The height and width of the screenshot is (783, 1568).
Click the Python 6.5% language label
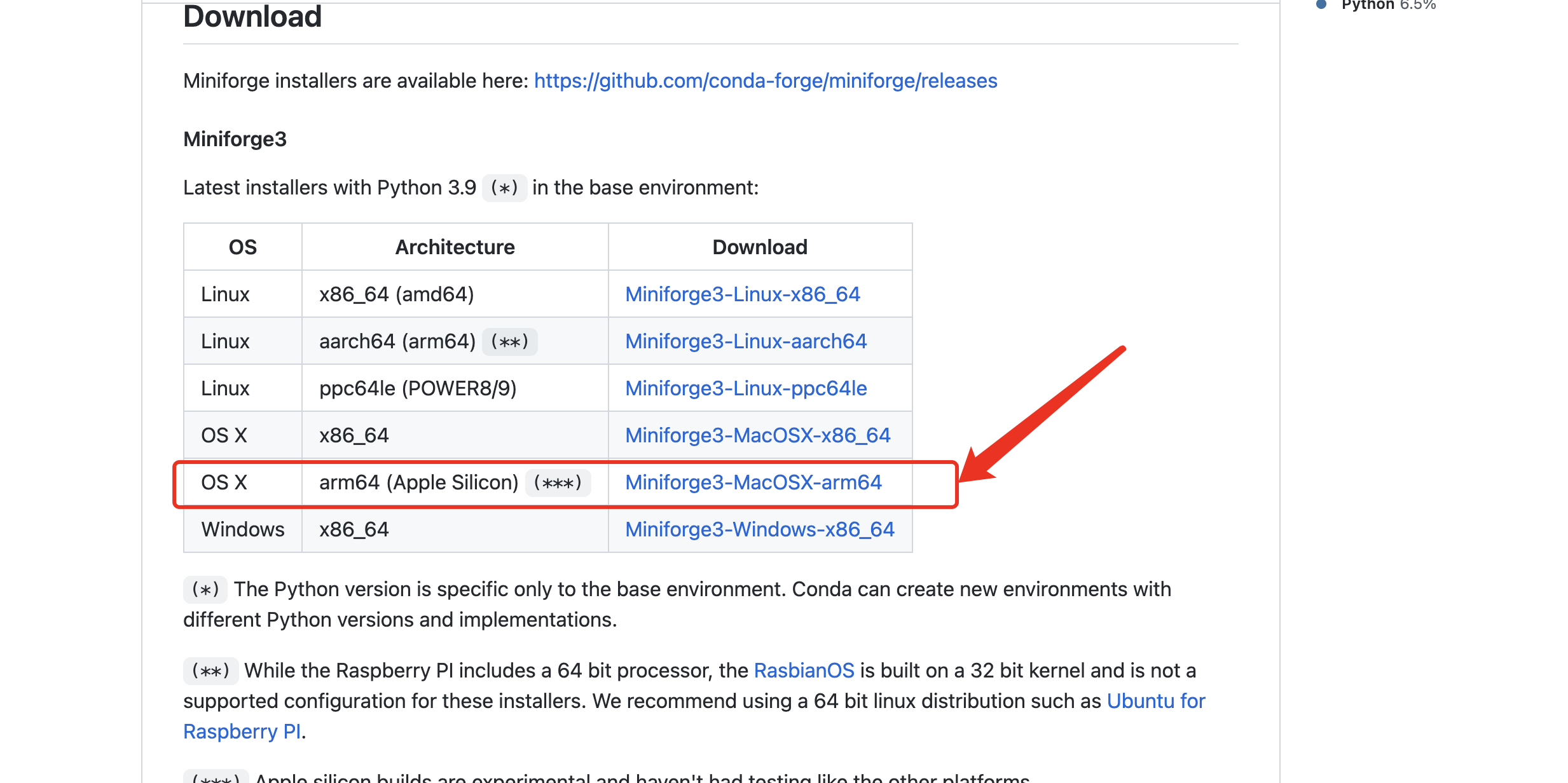(x=1387, y=5)
